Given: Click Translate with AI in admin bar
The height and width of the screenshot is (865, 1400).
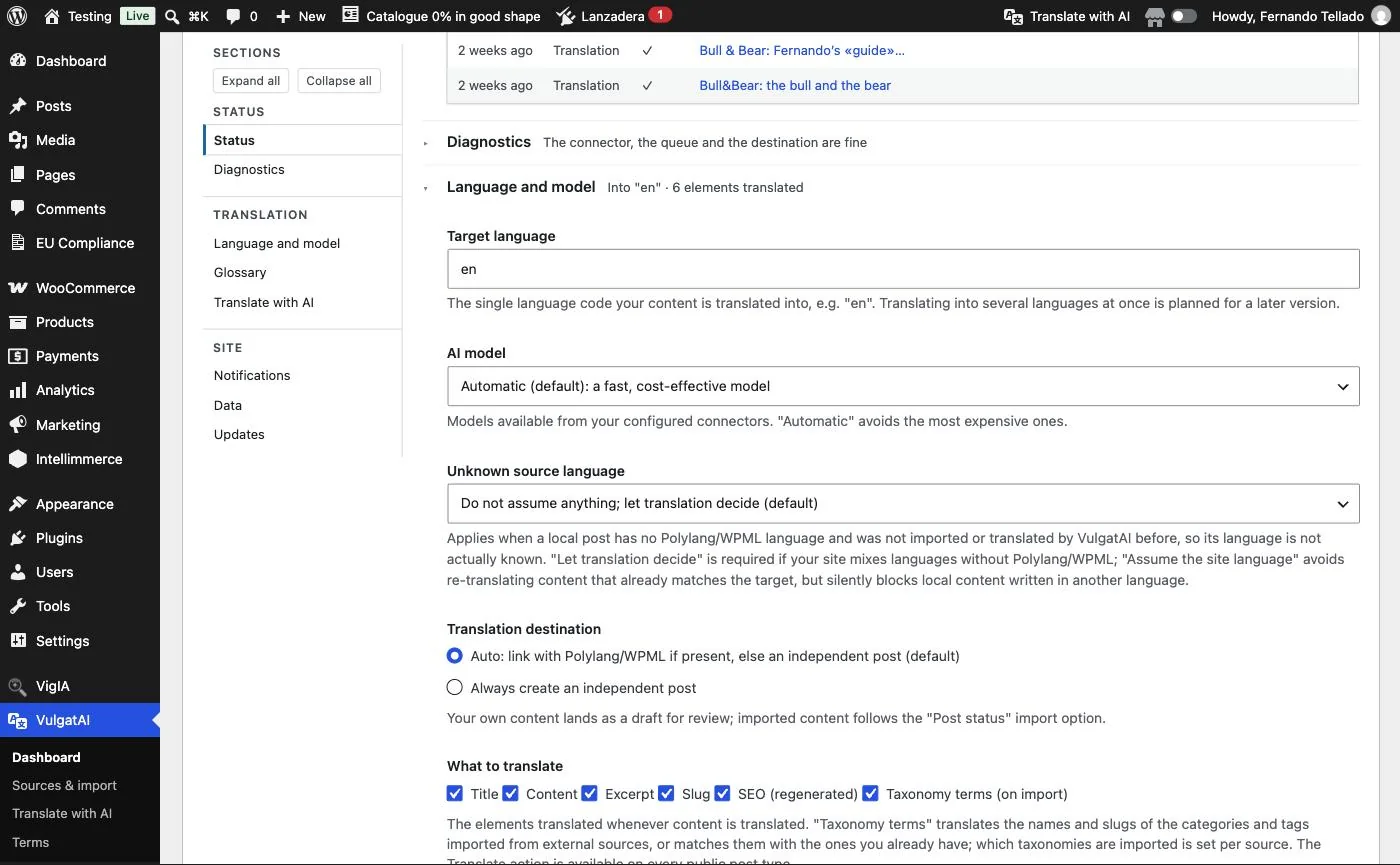Looking at the screenshot, I should click(x=1067, y=16).
